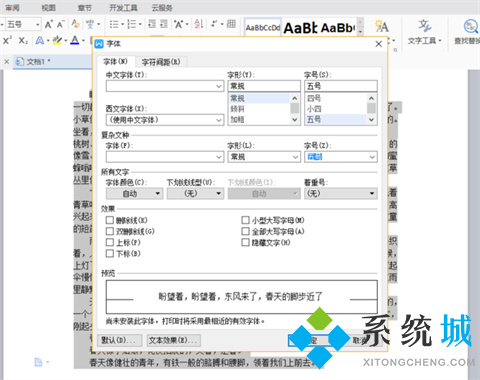Open the underline style (下划线线型) dropdown
The width and height of the screenshot is (480, 380).
point(195,193)
